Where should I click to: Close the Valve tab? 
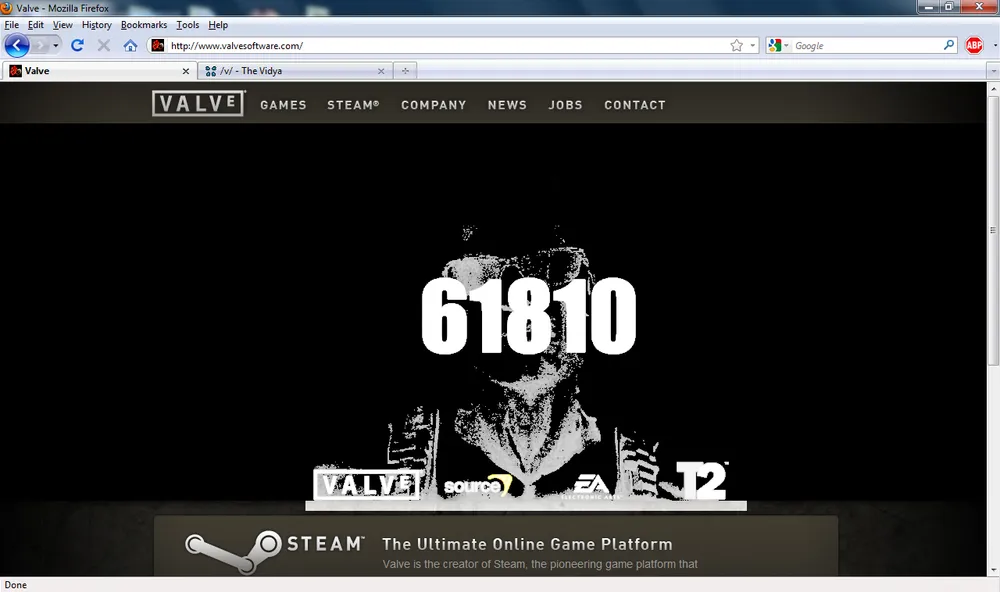185,71
